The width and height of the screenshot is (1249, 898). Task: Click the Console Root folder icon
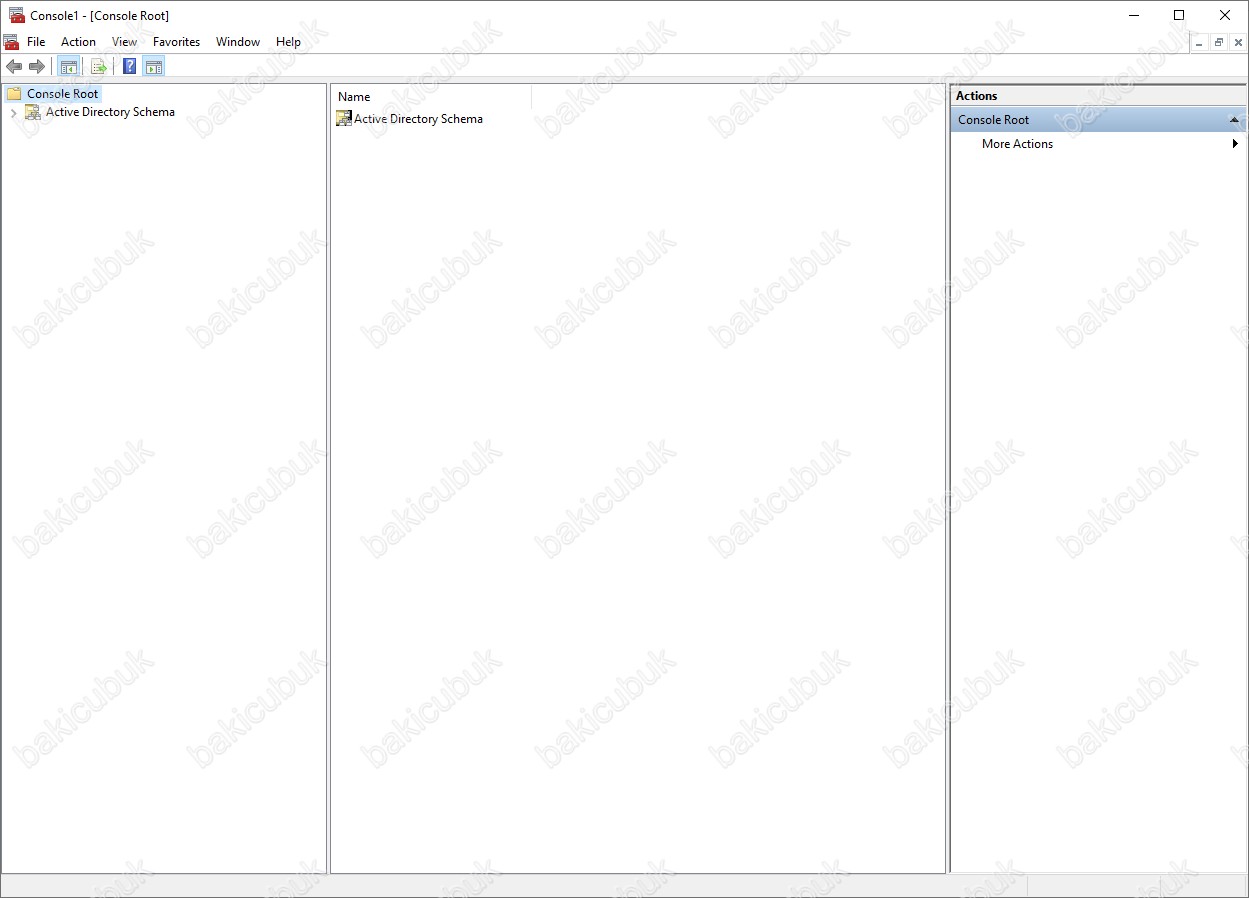click(14, 94)
